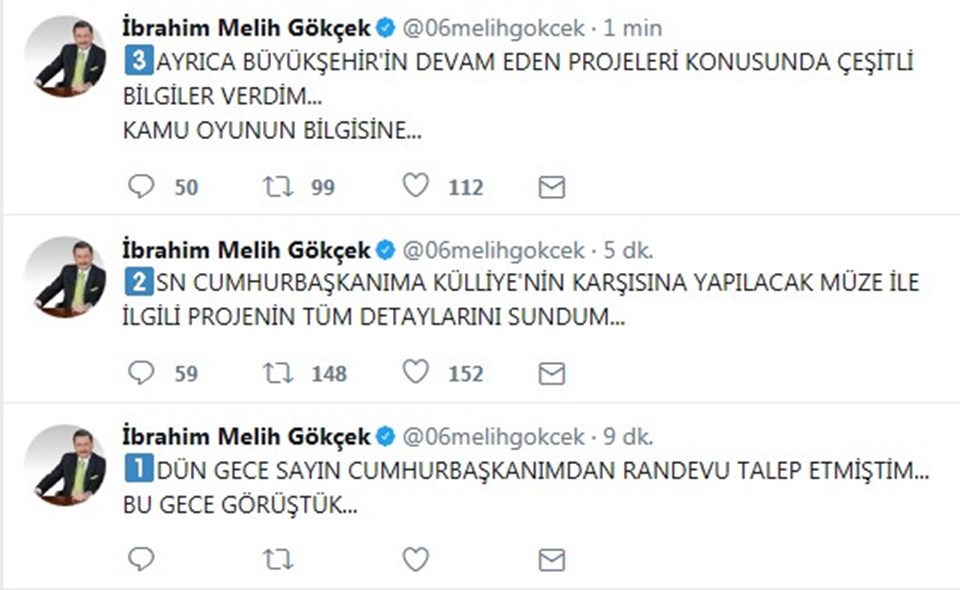Retweet the tweet with 99 retweets
Image resolution: width=960 pixels, height=590 pixels.
tap(278, 186)
